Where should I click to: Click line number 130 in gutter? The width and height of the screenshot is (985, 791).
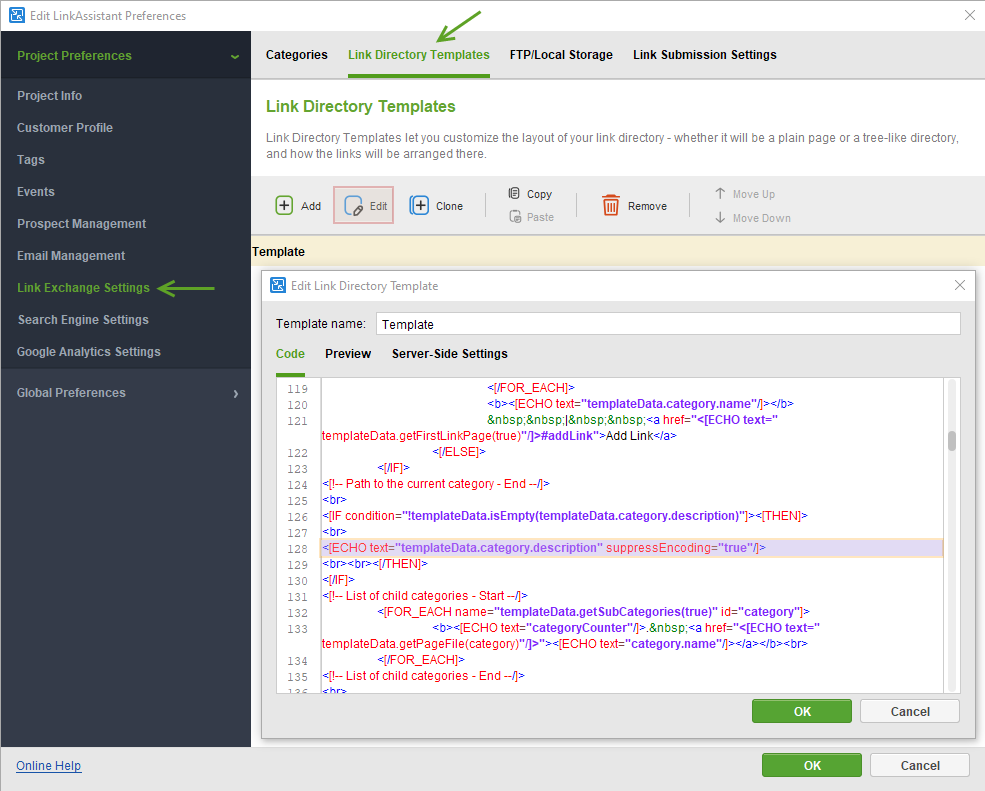point(298,581)
